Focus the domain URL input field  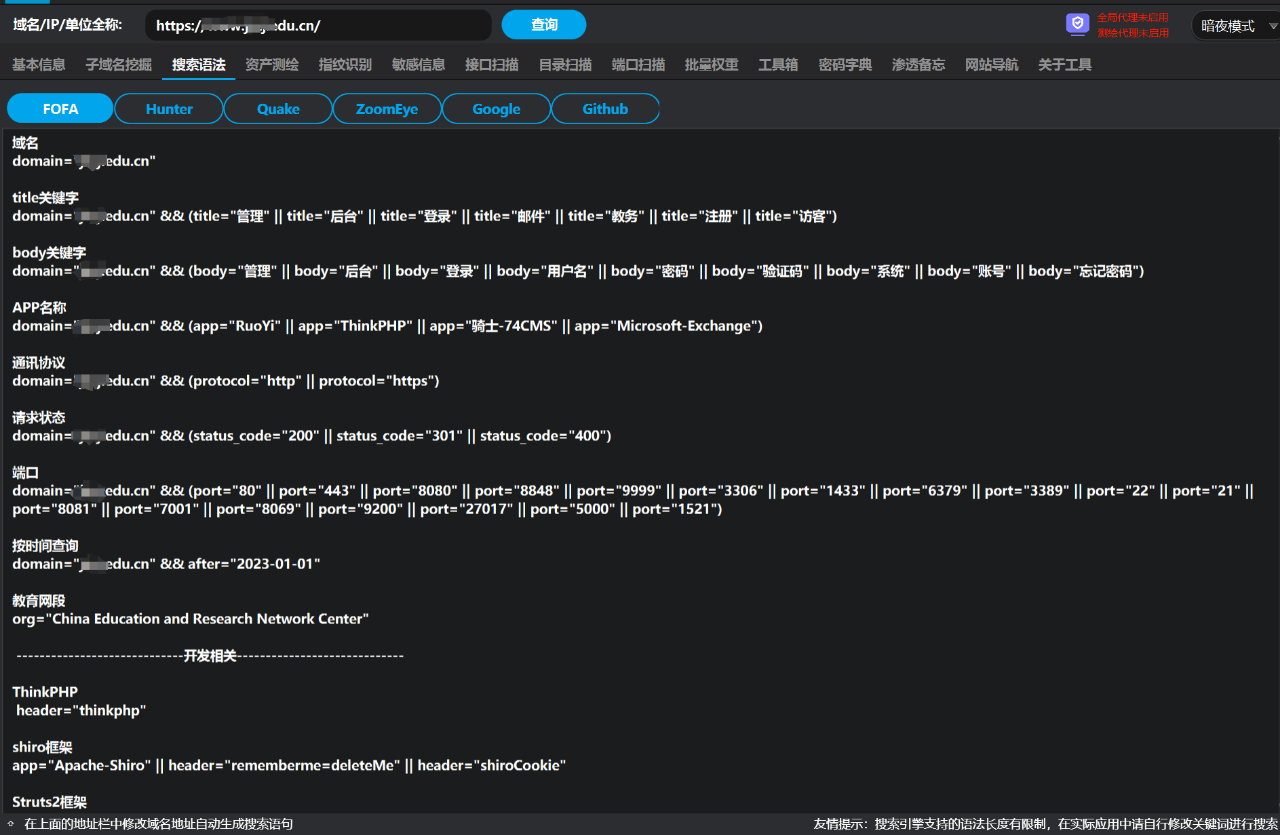[x=318, y=25]
